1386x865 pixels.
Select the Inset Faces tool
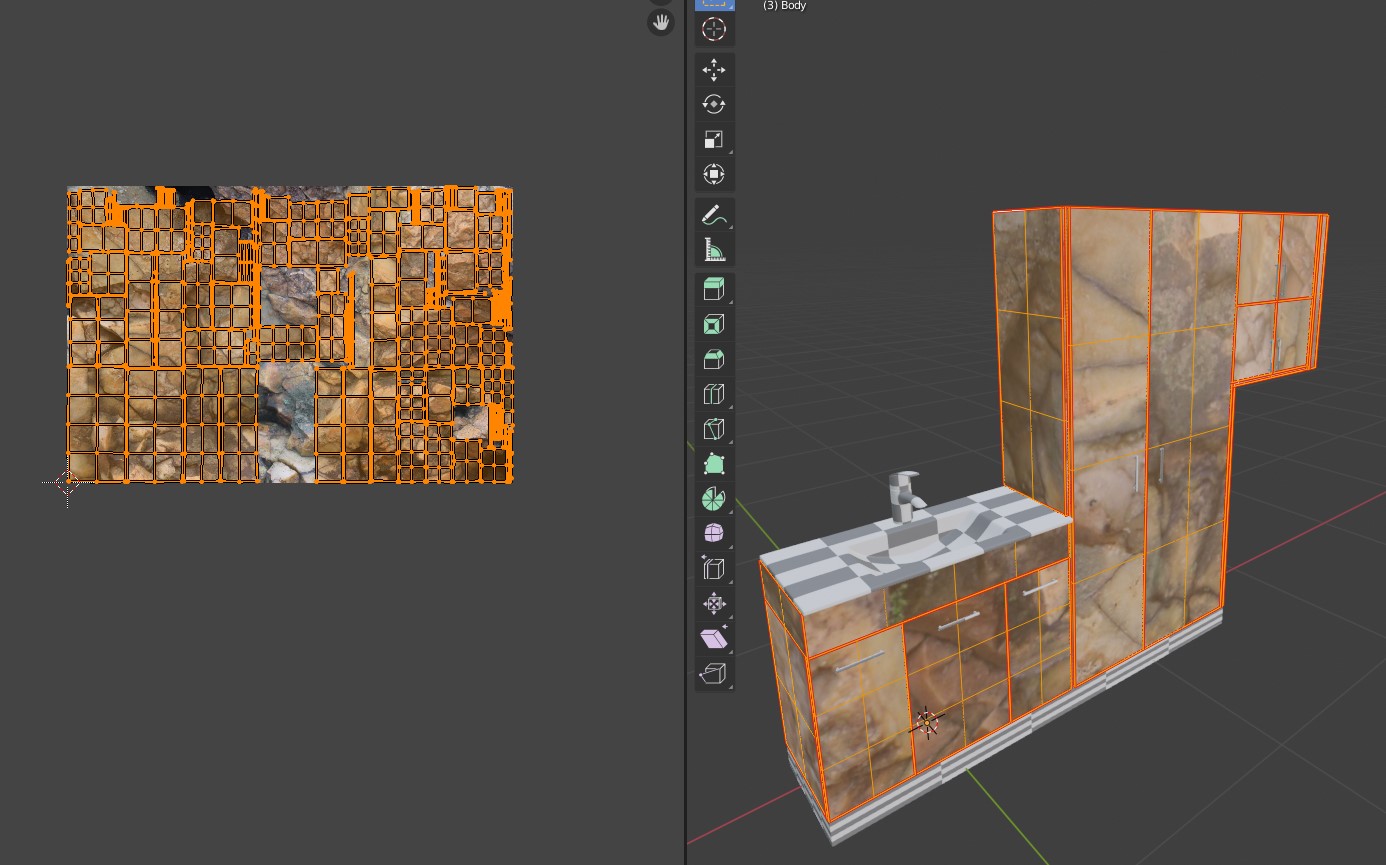pyautogui.click(x=714, y=325)
